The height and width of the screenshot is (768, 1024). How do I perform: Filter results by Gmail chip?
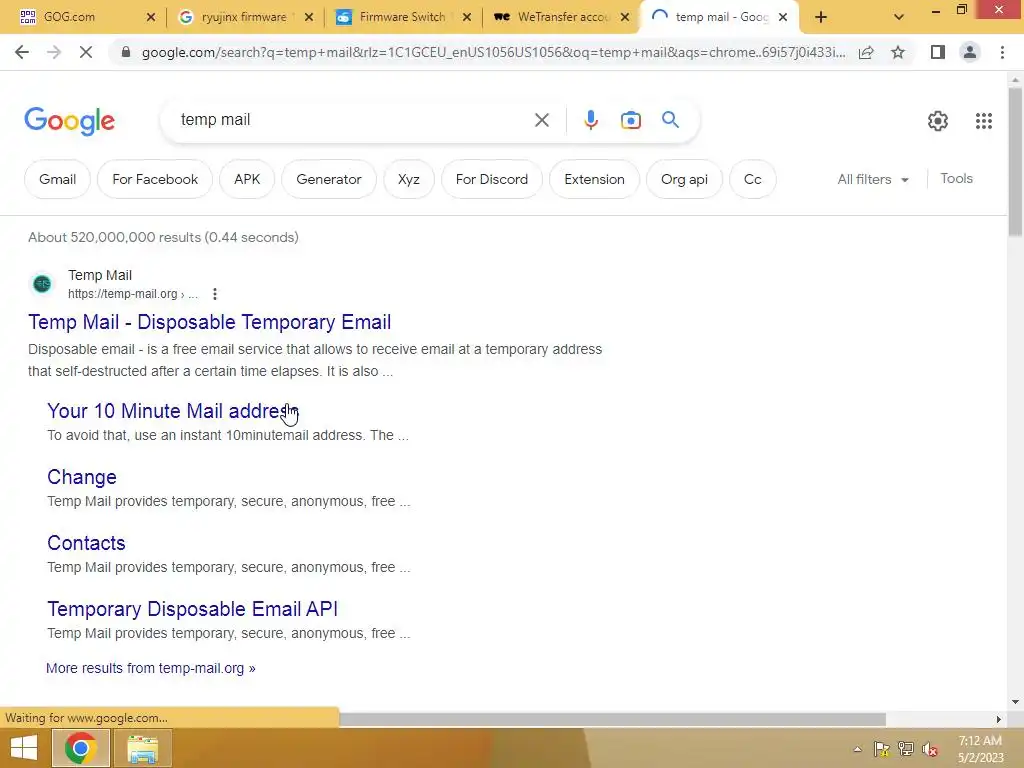(x=57, y=179)
